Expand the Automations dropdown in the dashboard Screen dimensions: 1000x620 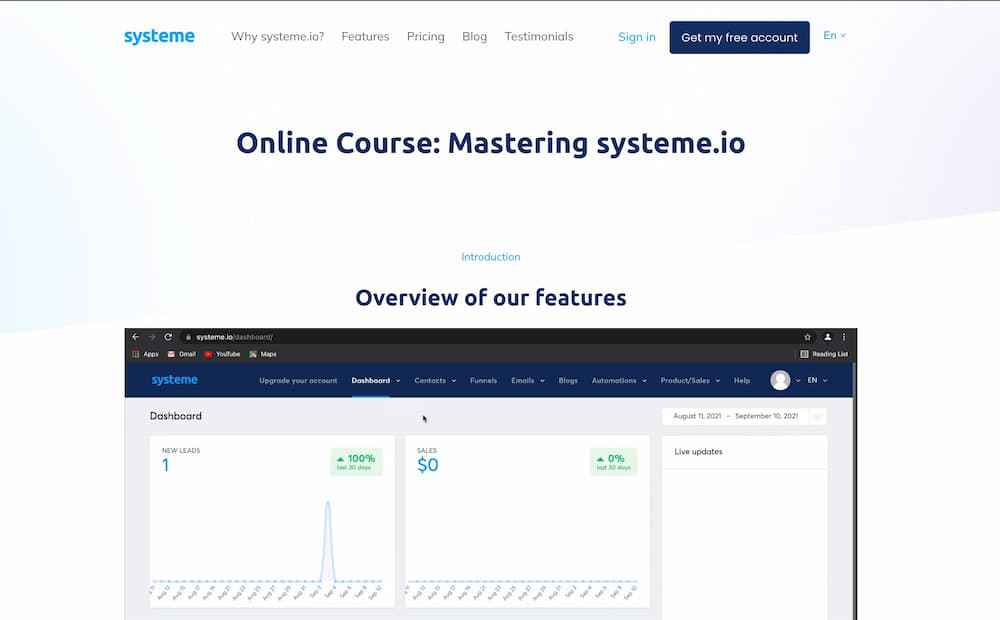619,381
